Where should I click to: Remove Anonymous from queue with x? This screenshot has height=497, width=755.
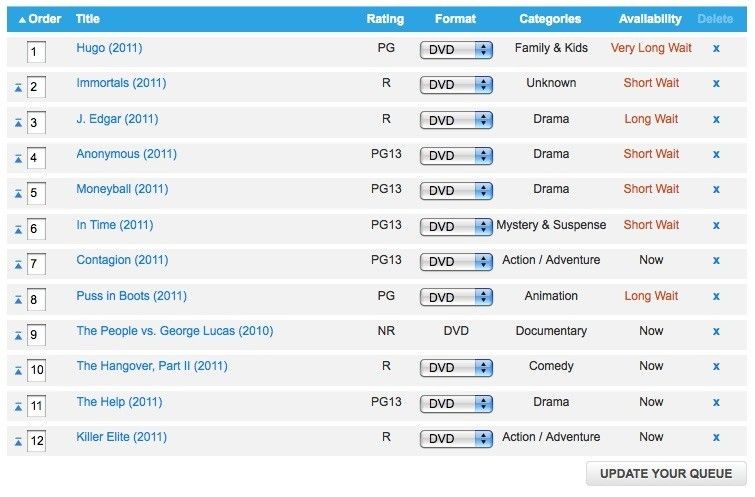tap(716, 154)
